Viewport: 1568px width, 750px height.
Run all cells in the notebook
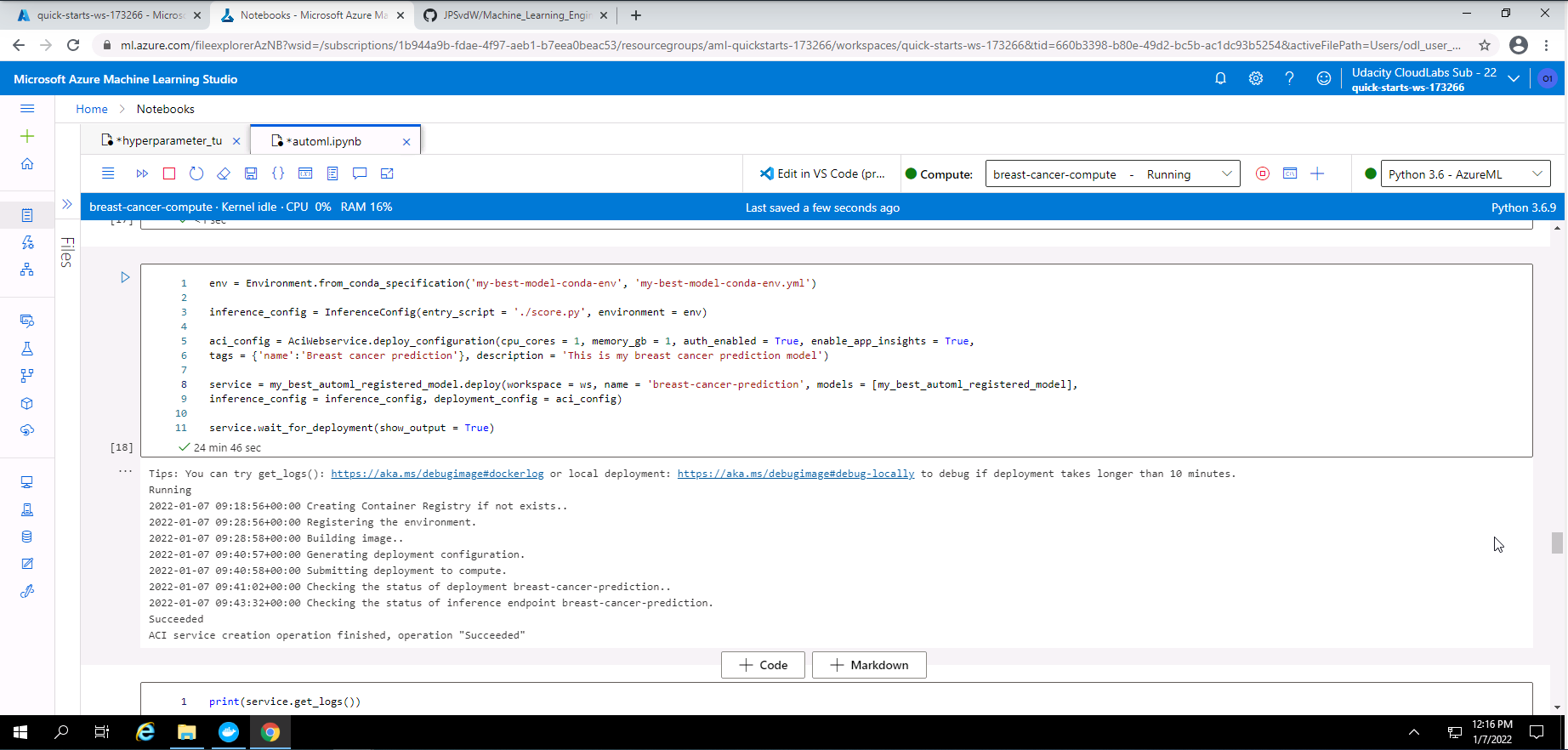coord(142,173)
